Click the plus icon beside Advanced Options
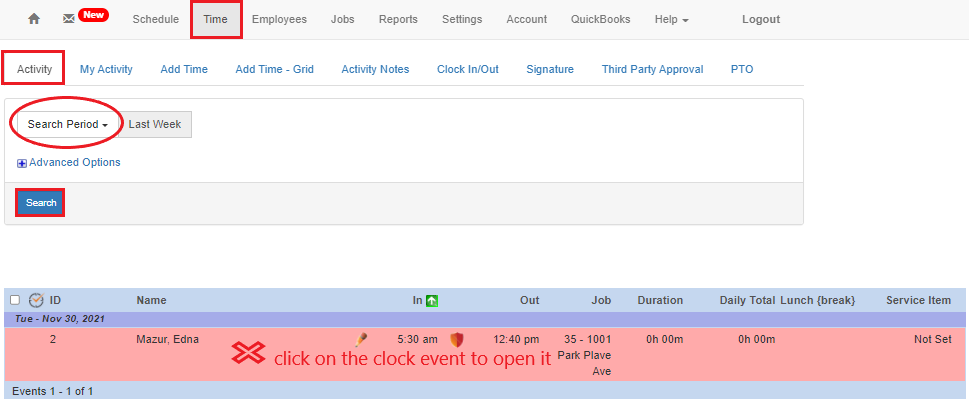The height and width of the screenshot is (399, 969). tap(22, 163)
